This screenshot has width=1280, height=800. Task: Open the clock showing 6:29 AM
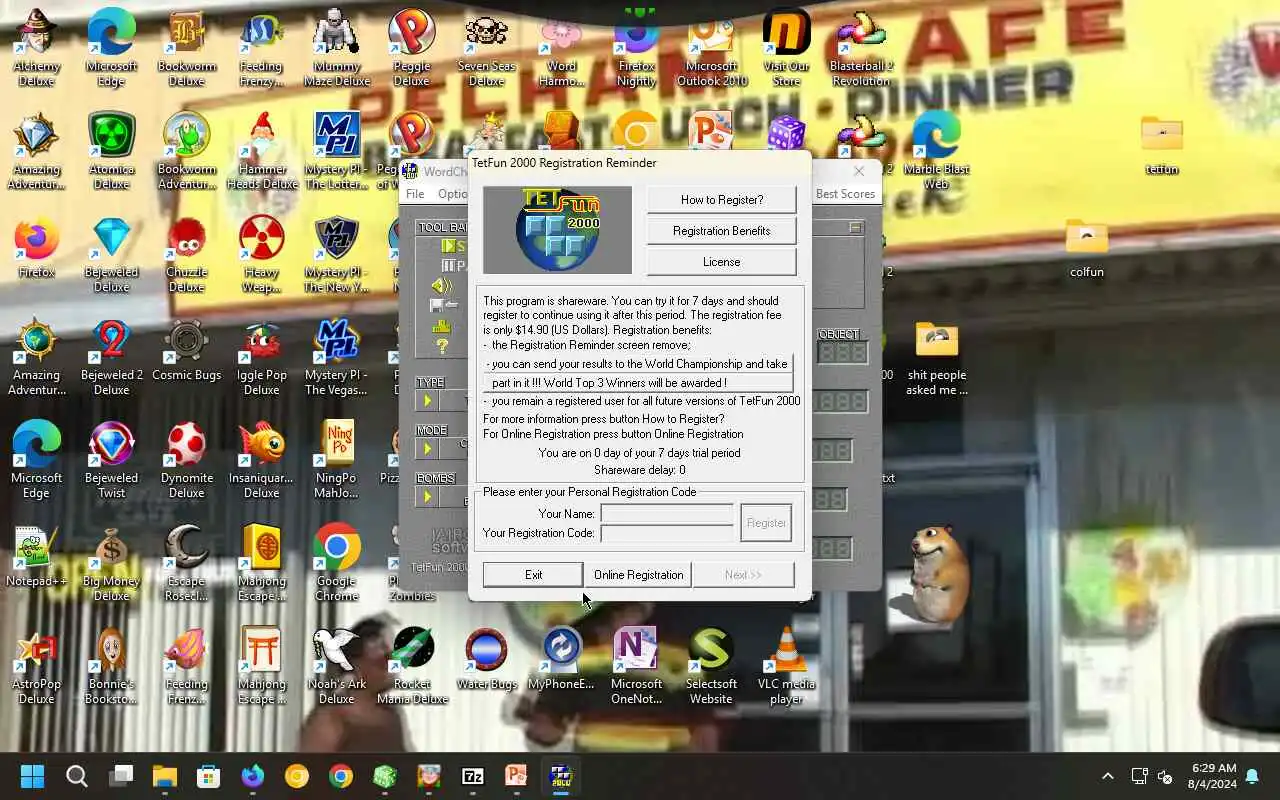(x=1213, y=776)
